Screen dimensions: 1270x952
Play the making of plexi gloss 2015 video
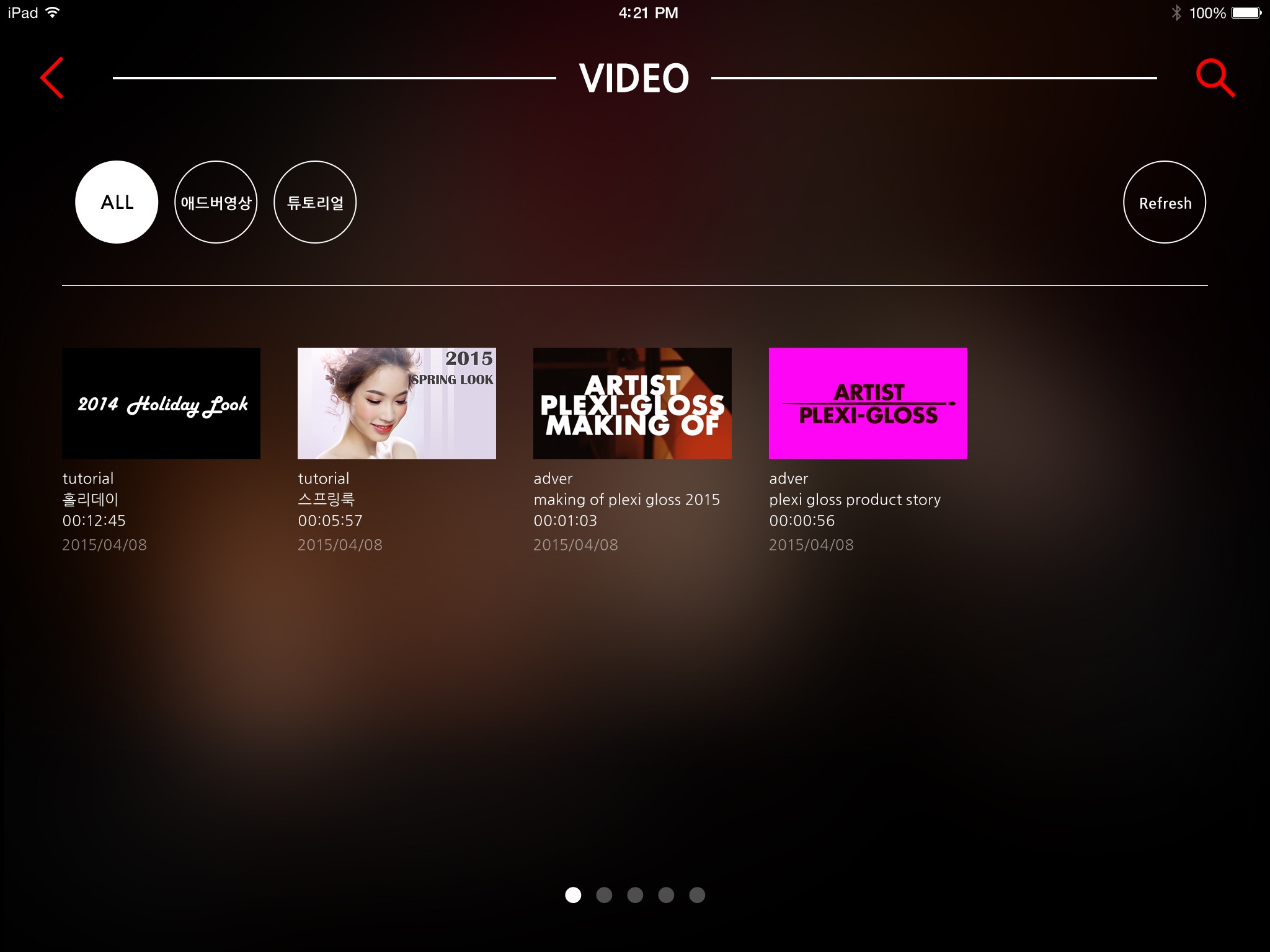tap(633, 403)
